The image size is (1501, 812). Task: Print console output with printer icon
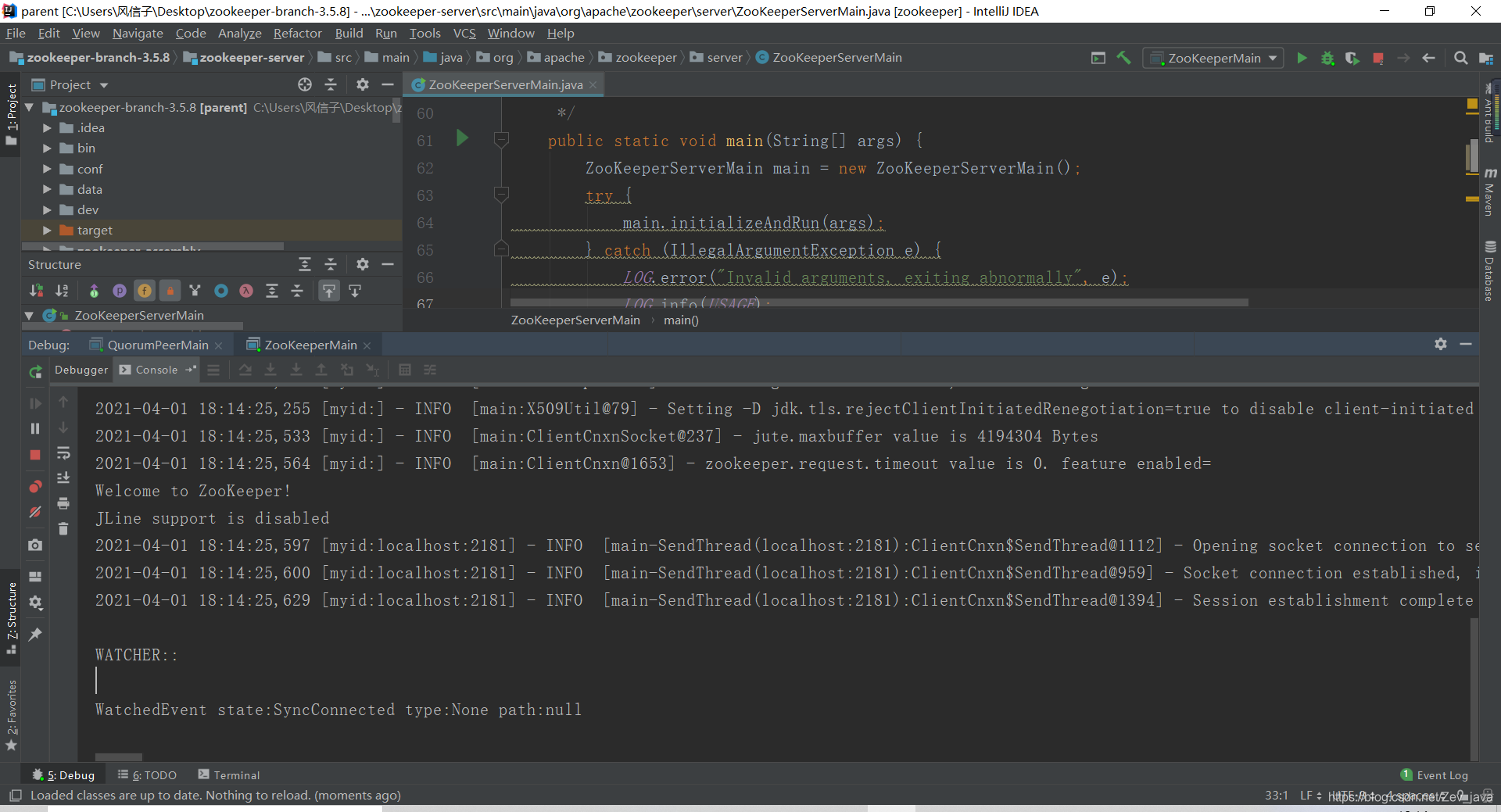(x=63, y=503)
